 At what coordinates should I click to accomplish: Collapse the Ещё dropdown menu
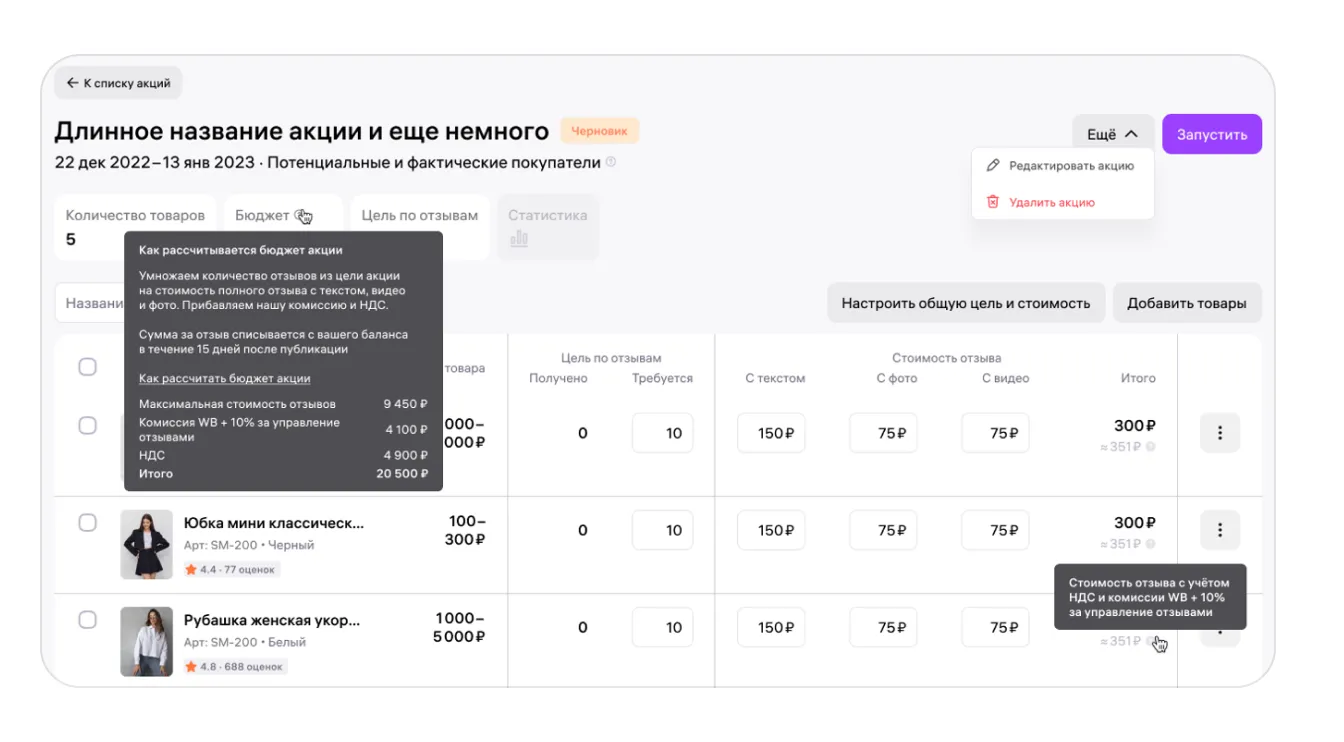(1113, 134)
